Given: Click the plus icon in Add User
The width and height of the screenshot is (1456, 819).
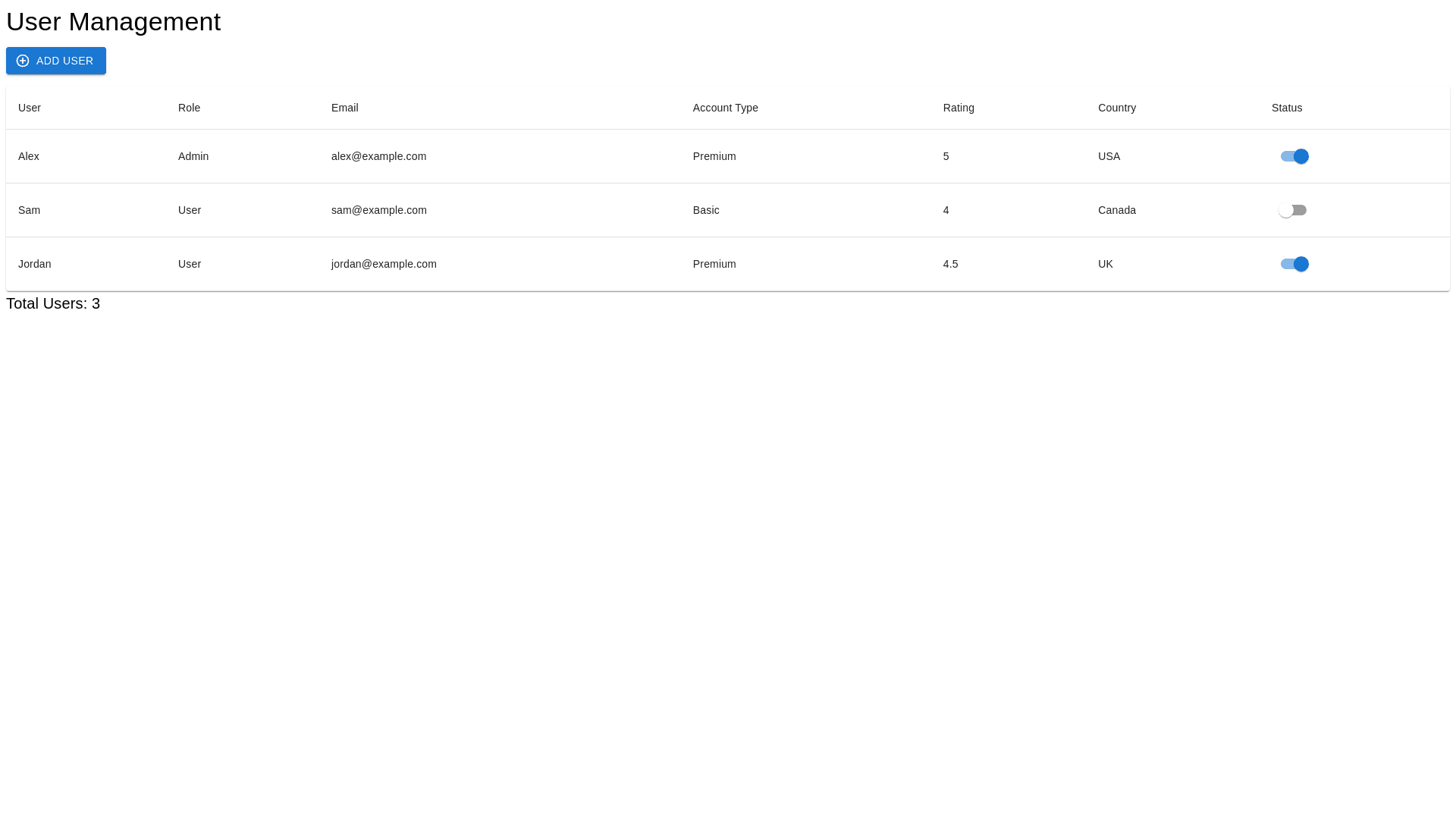Looking at the screenshot, I should (23, 61).
